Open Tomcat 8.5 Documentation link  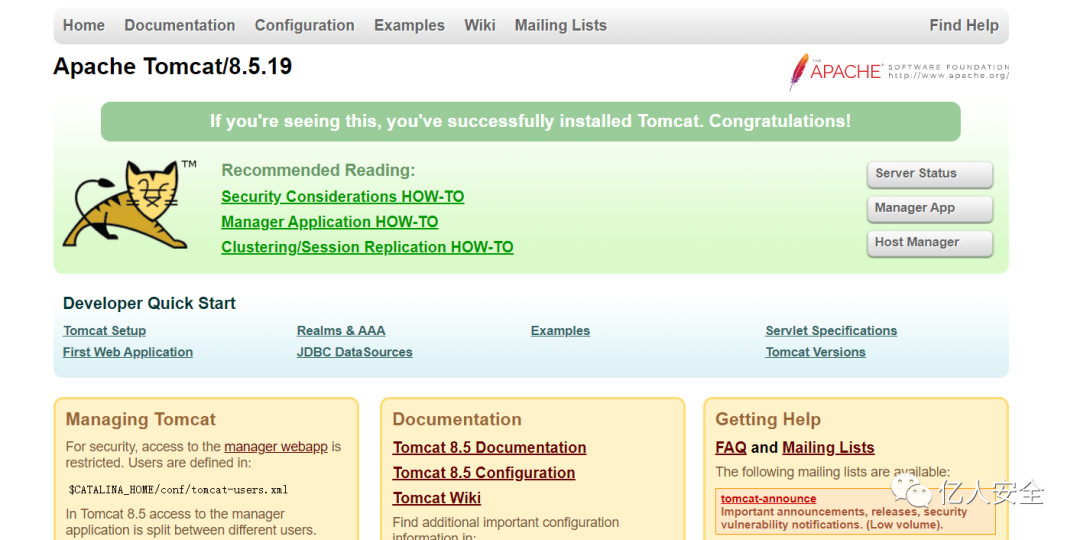click(x=489, y=448)
